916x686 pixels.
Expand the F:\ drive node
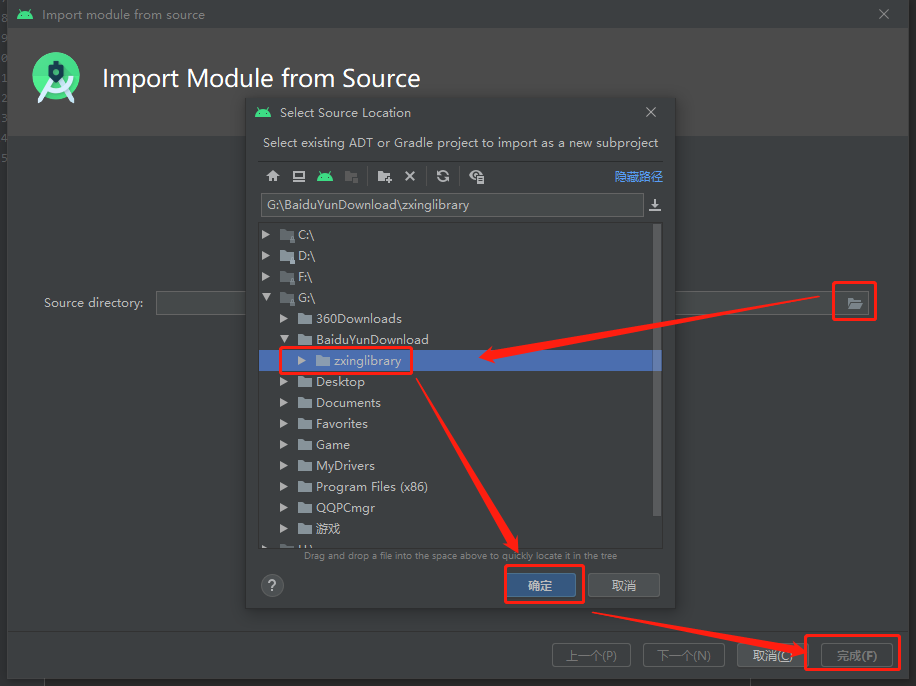[x=266, y=276]
